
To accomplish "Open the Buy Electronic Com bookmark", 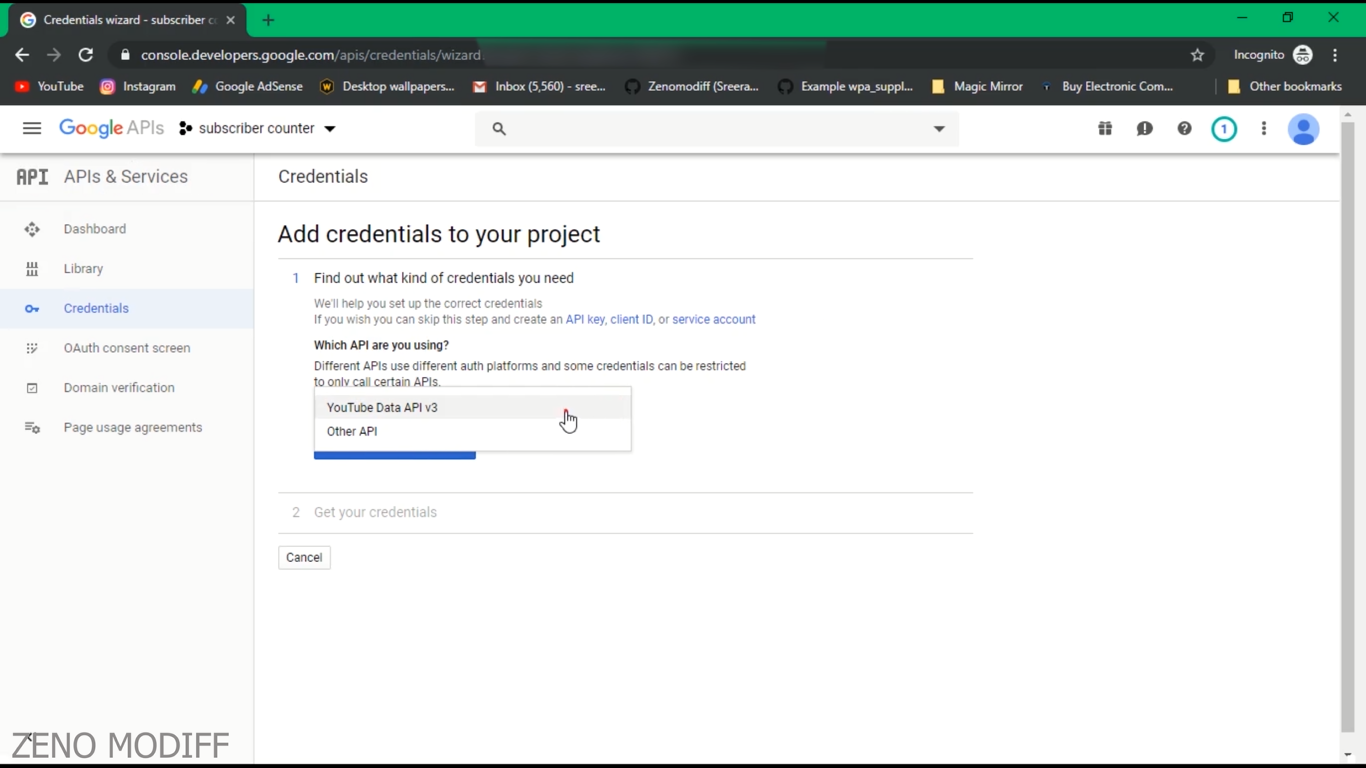I will click(1107, 87).
